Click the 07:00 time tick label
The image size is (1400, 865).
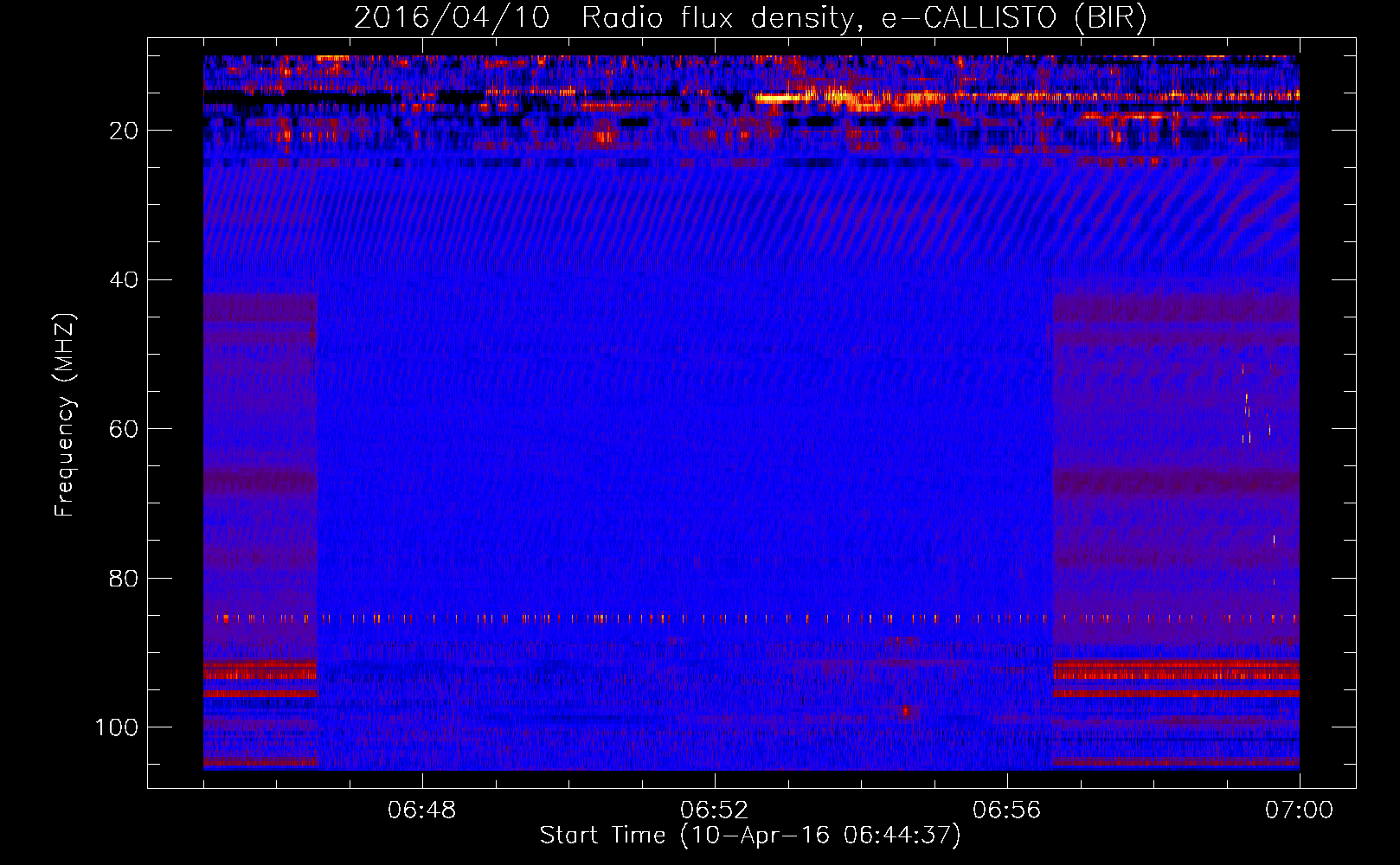pos(1299,810)
